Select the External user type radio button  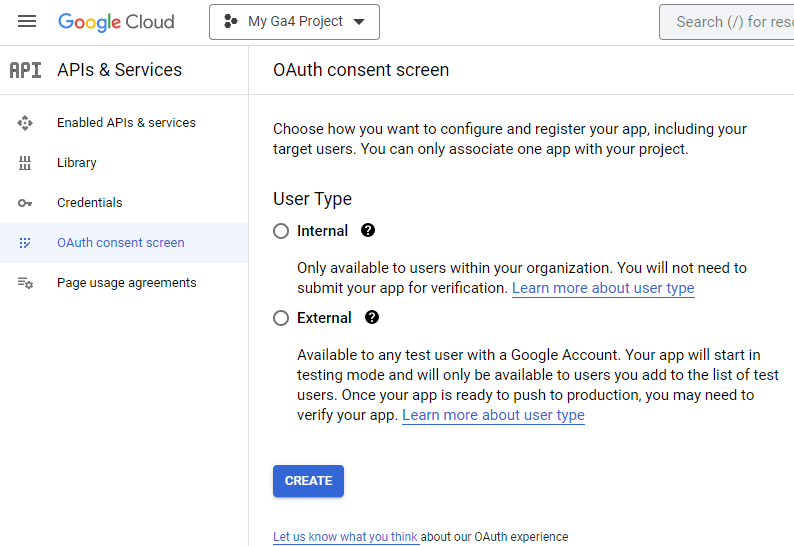click(281, 318)
